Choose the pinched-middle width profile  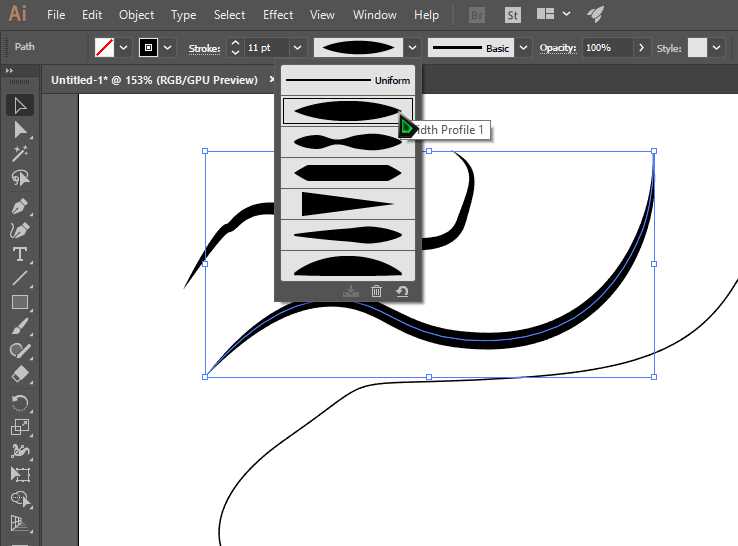(x=348, y=142)
